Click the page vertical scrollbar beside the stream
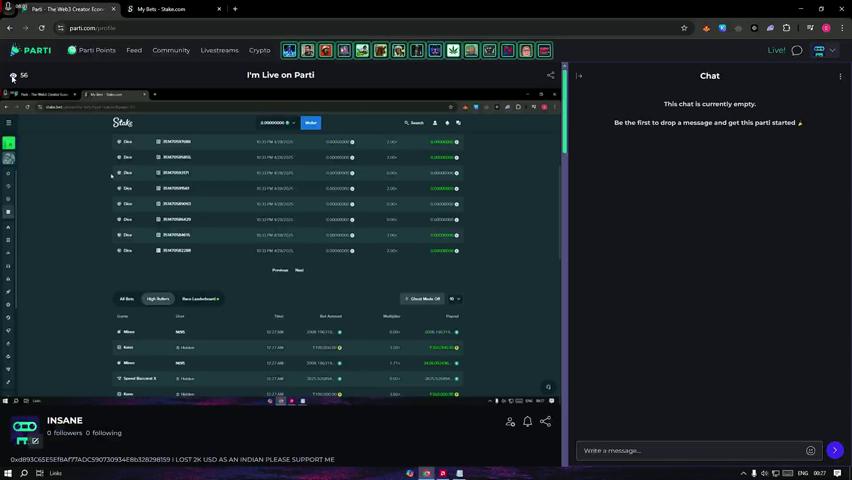The height and width of the screenshot is (480, 852). click(565, 109)
